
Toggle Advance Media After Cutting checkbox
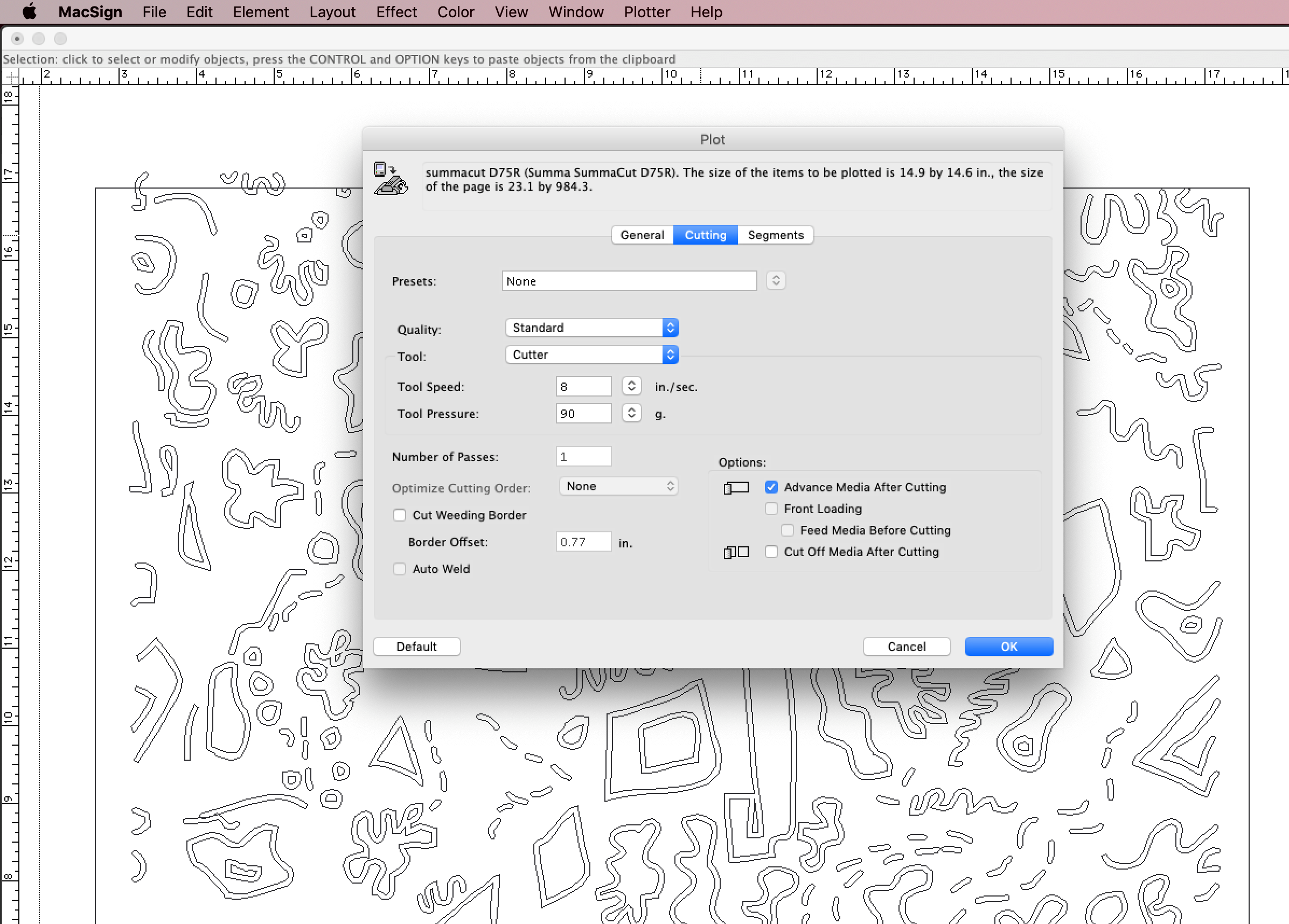(771, 487)
